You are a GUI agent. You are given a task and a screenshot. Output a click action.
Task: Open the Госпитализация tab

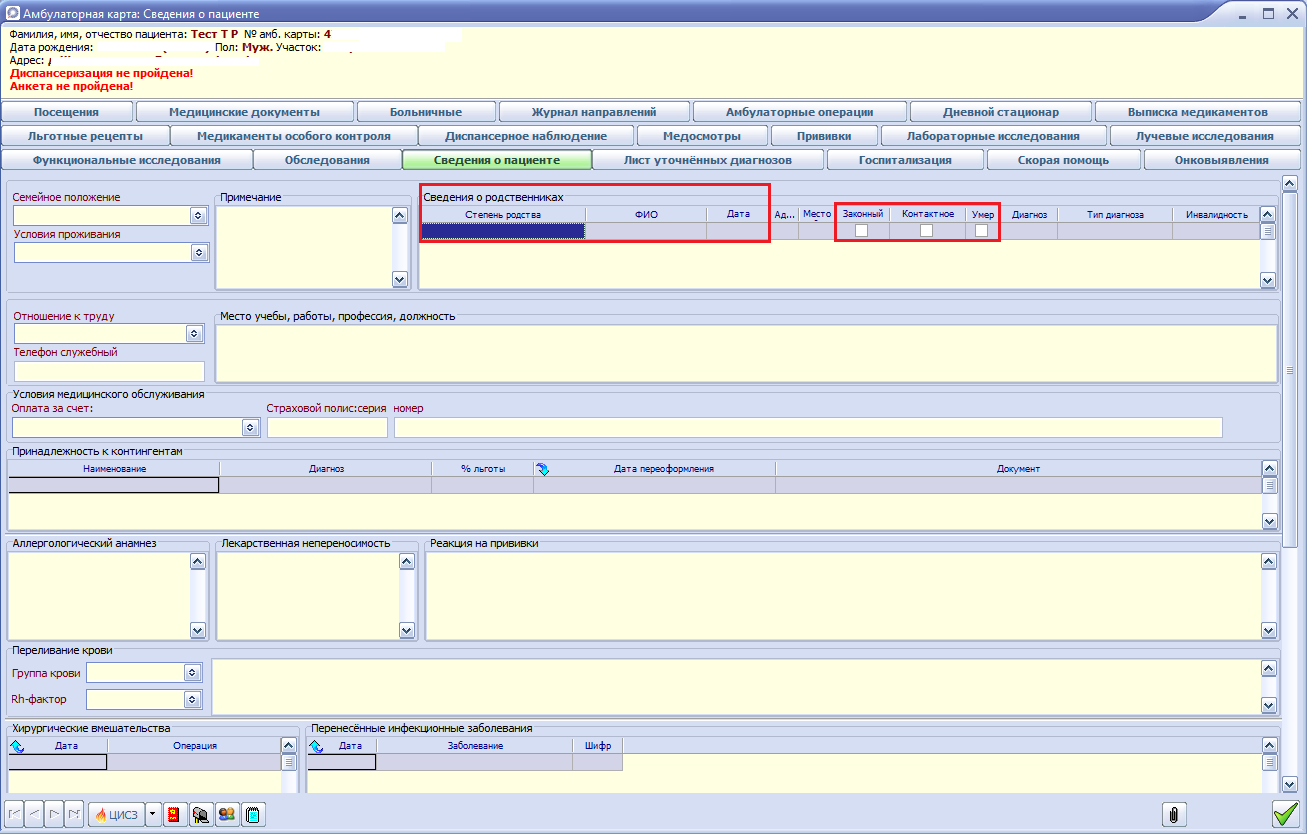point(905,160)
